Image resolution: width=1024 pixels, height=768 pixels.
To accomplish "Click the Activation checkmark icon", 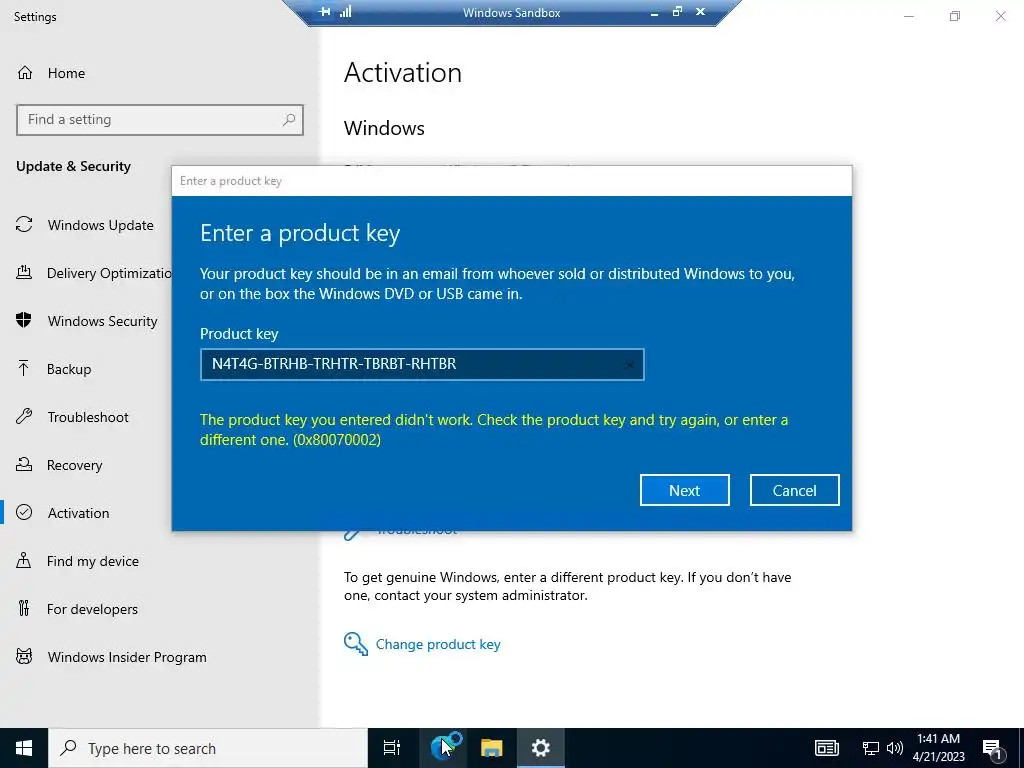I will (24, 512).
